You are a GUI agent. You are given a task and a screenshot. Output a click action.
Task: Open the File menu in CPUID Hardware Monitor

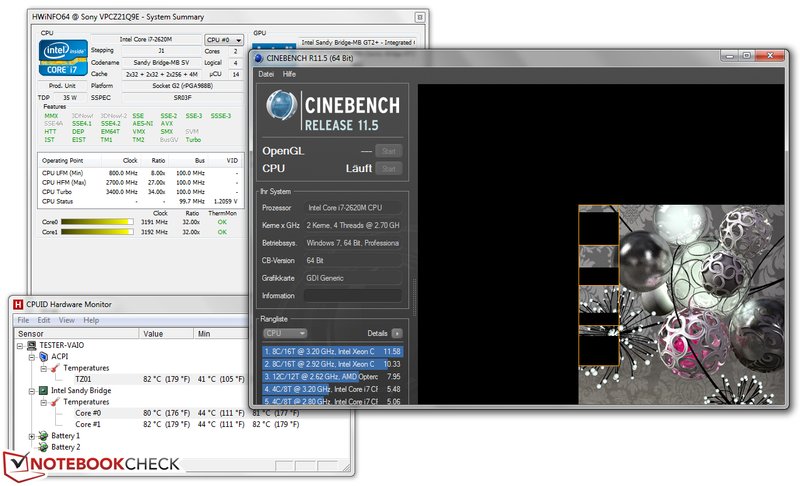click(x=23, y=320)
